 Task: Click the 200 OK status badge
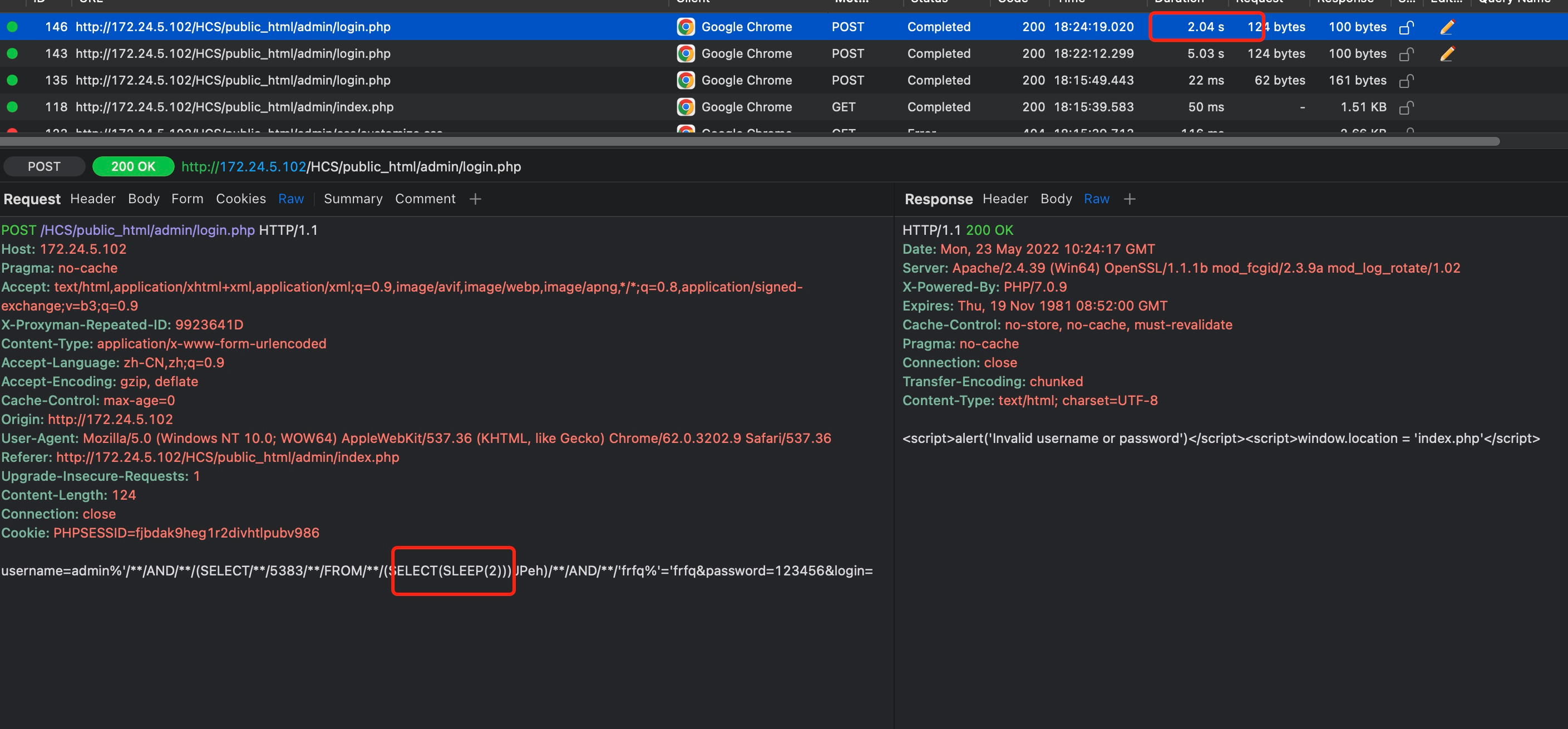(132, 167)
